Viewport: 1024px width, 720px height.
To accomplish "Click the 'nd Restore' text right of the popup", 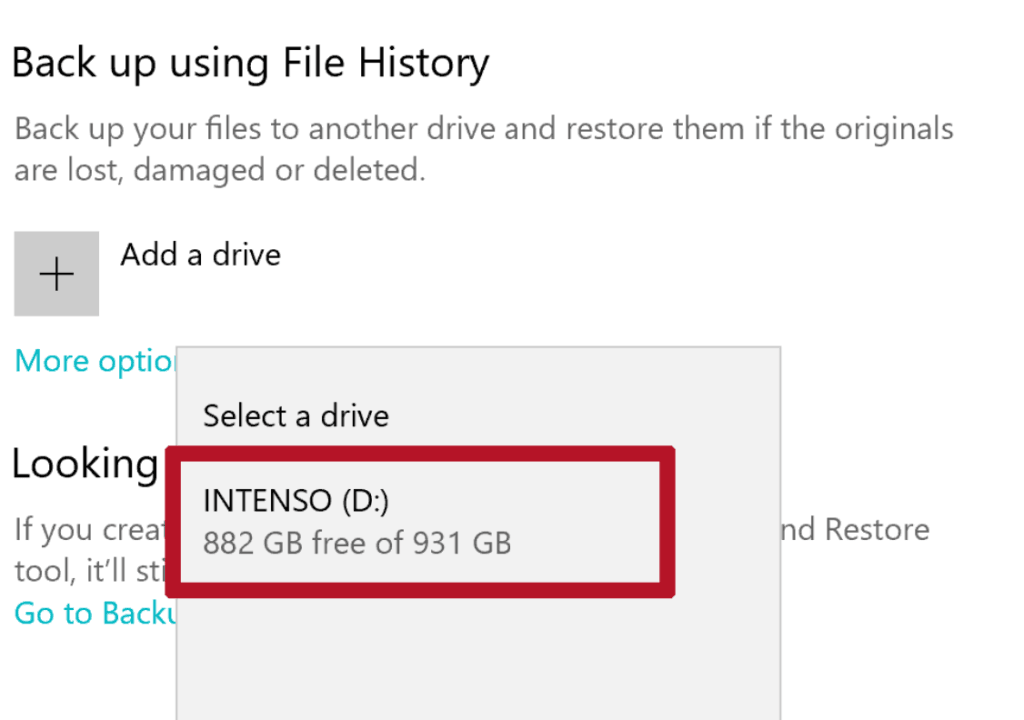I will click(855, 529).
